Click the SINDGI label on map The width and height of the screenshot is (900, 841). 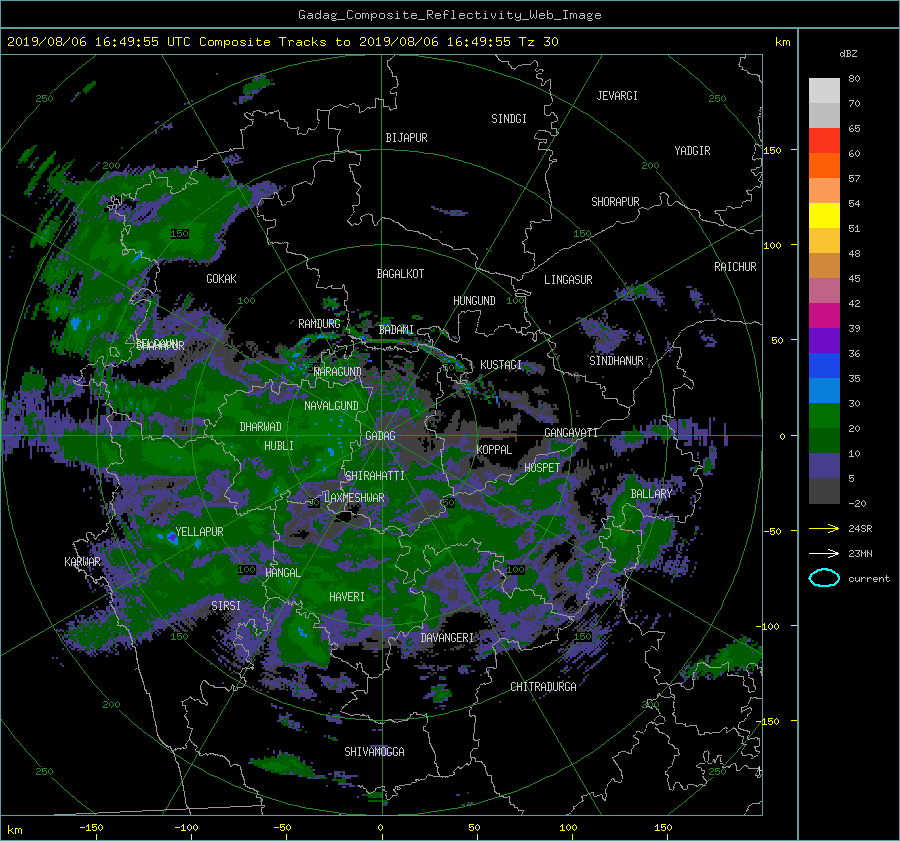pyautogui.click(x=509, y=119)
